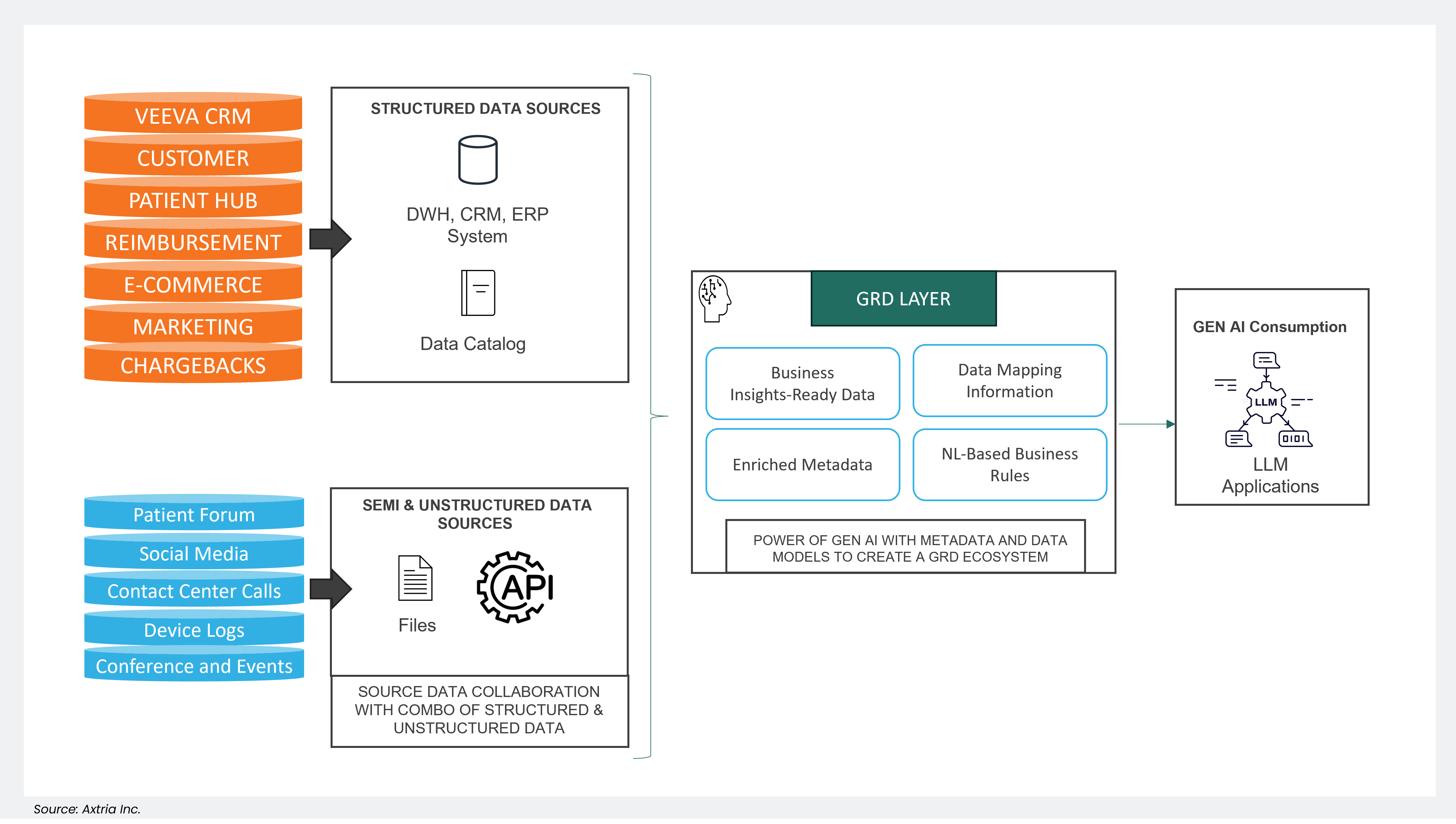Click the Source: Axtria Inc. caption
Viewport: 1456px width, 824px height.
point(87,809)
